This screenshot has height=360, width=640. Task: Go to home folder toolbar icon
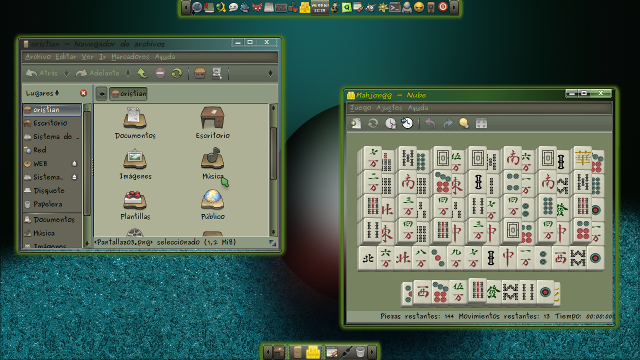tap(200, 73)
